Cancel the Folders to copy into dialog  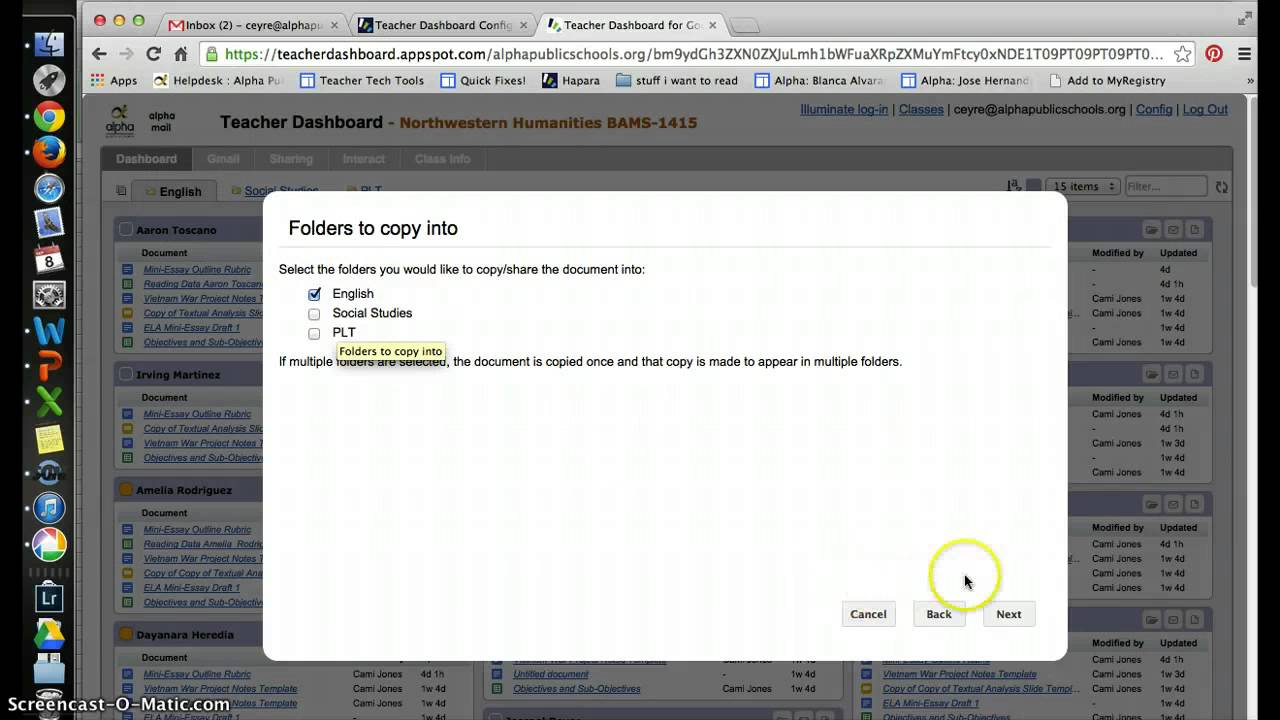[868, 614]
